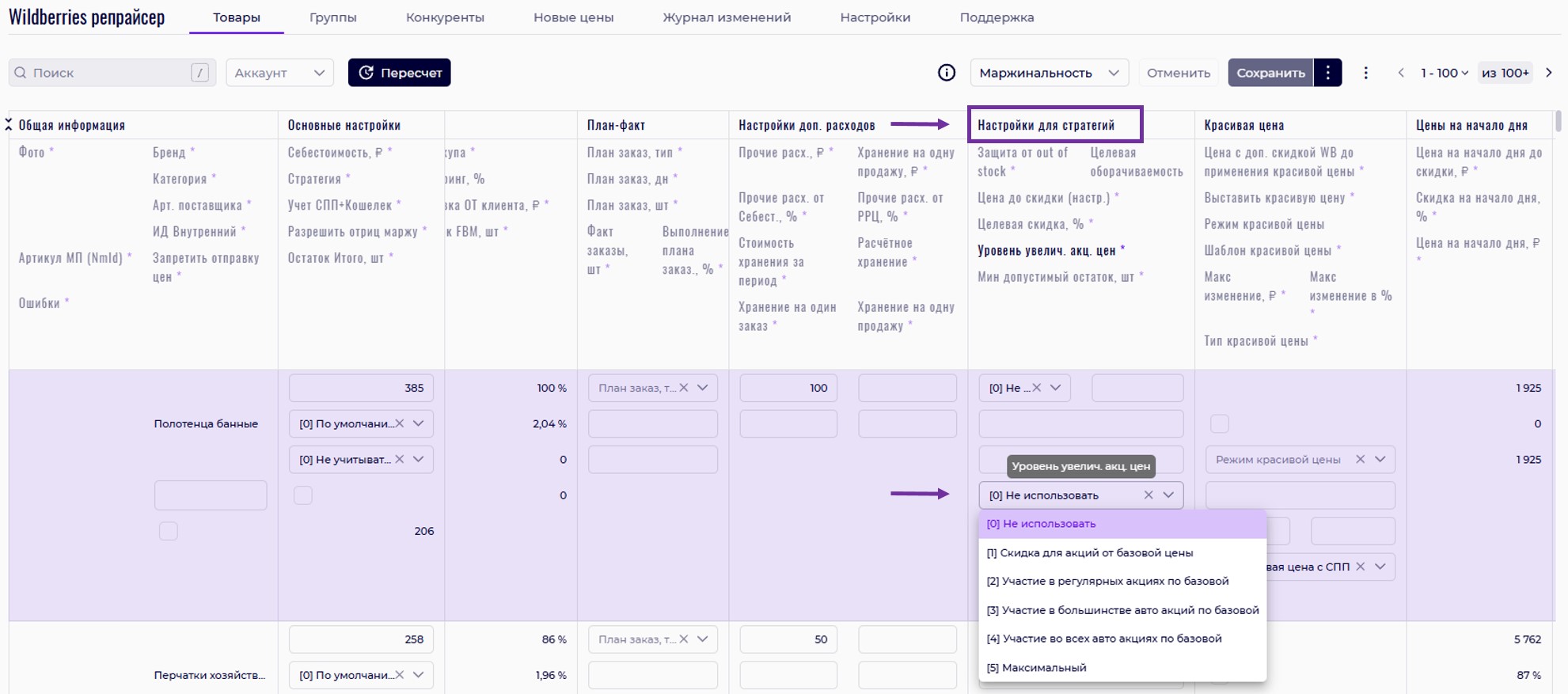The width and height of the screenshot is (1568, 694).
Task: Go to the next page arrow
Action: tap(1549, 73)
